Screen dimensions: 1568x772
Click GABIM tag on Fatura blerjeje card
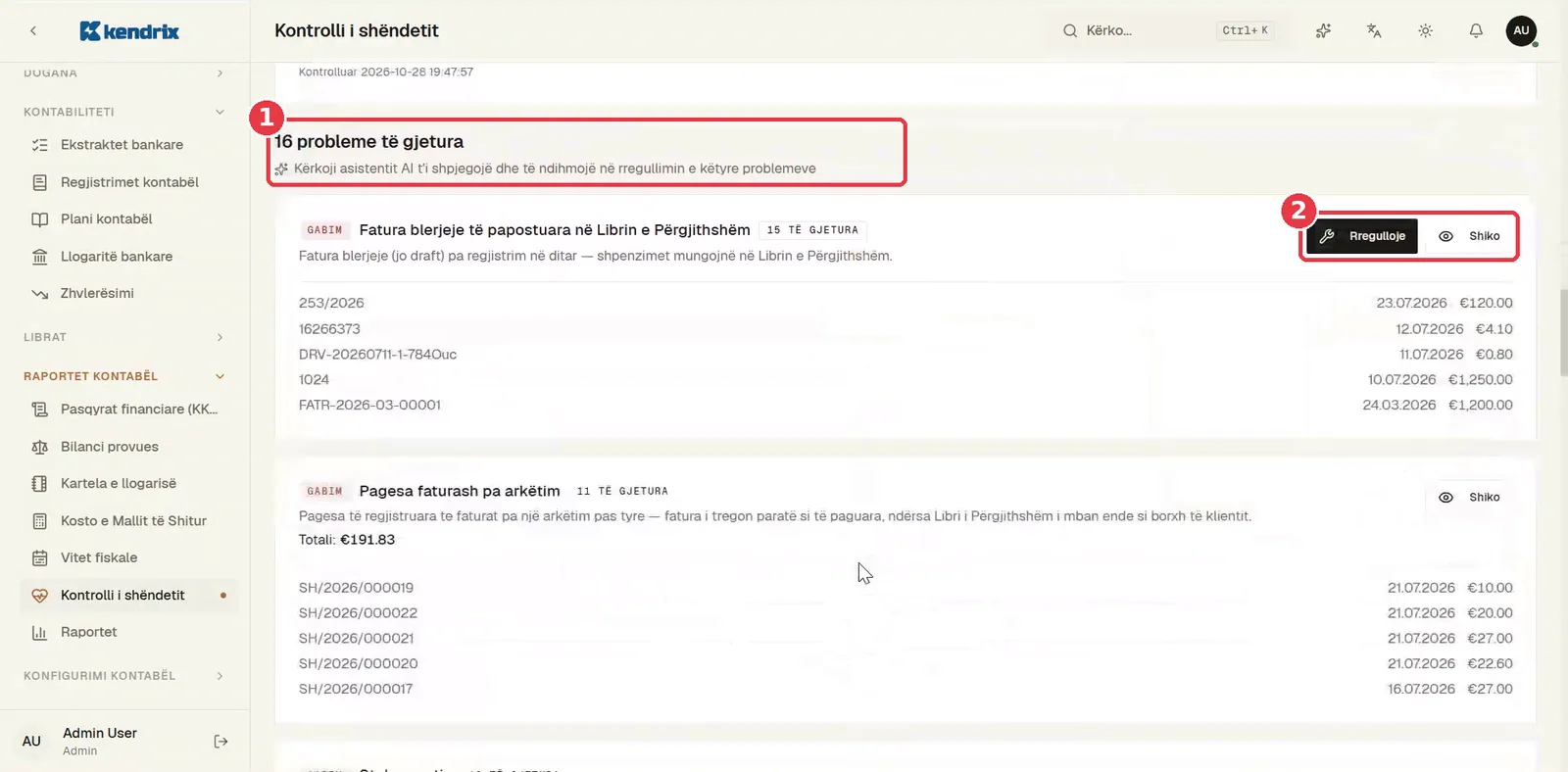(324, 230)
